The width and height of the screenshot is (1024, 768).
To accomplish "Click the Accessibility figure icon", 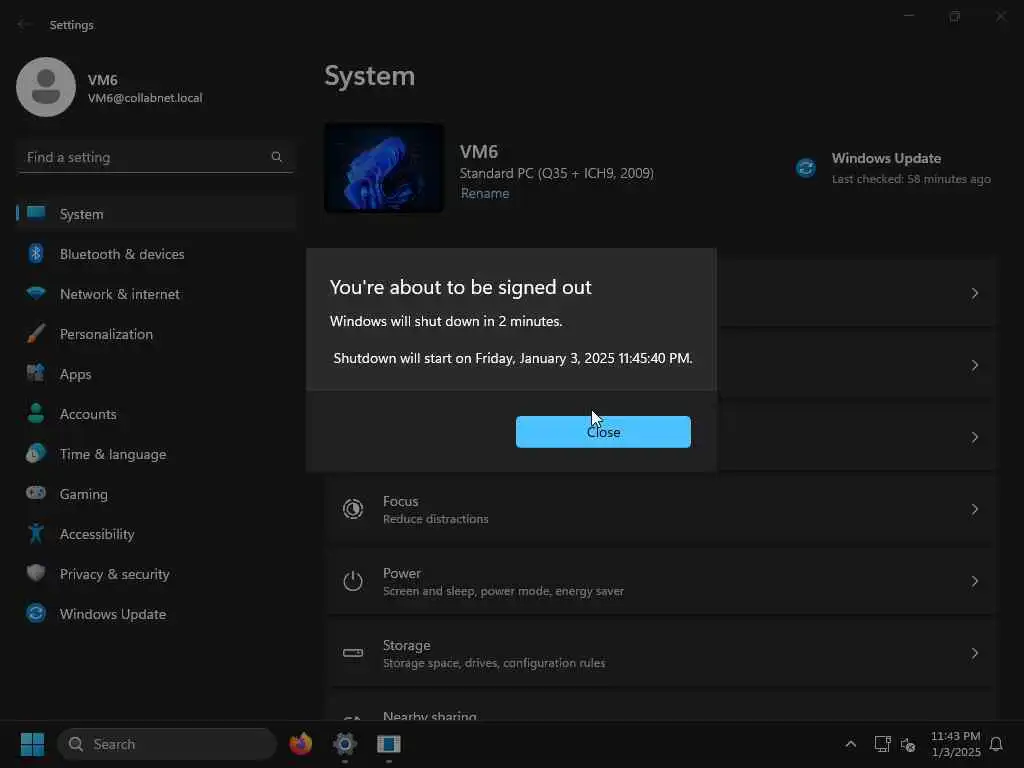I will tap(36, 533).
